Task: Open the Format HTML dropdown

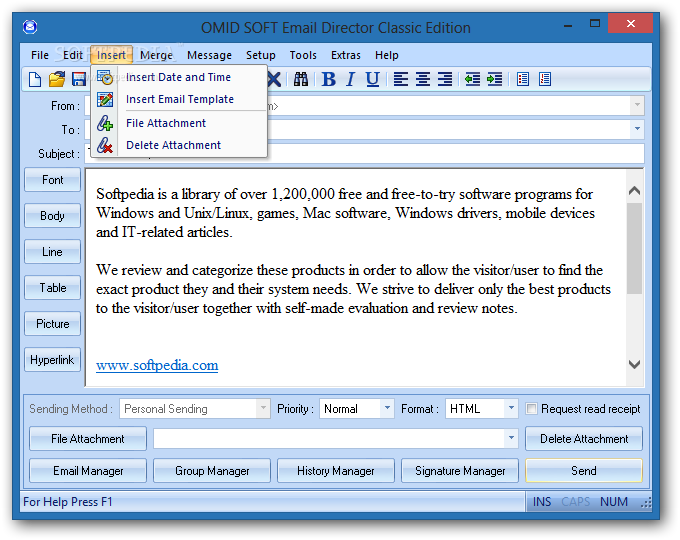Action: coord(511,408)
